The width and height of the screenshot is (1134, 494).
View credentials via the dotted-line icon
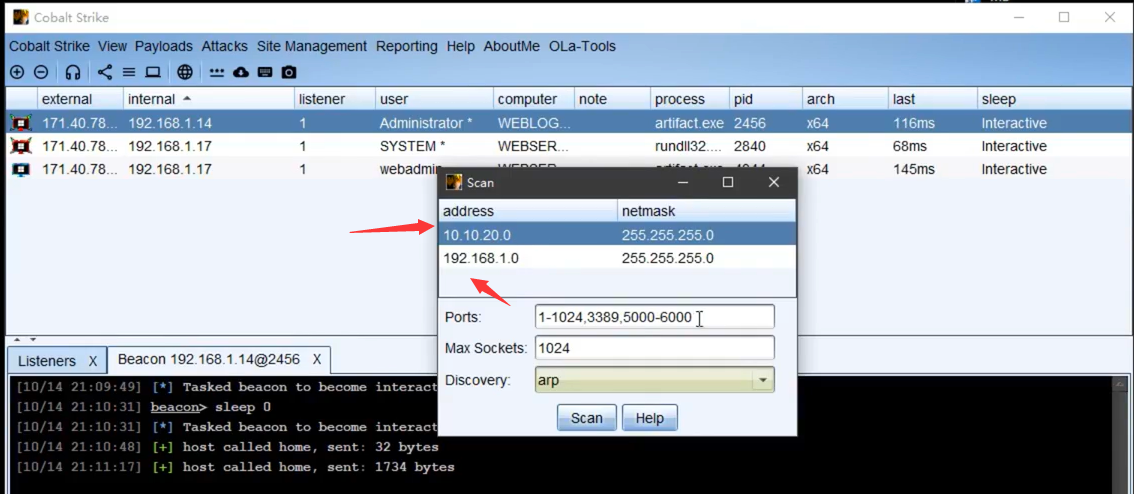217,72
